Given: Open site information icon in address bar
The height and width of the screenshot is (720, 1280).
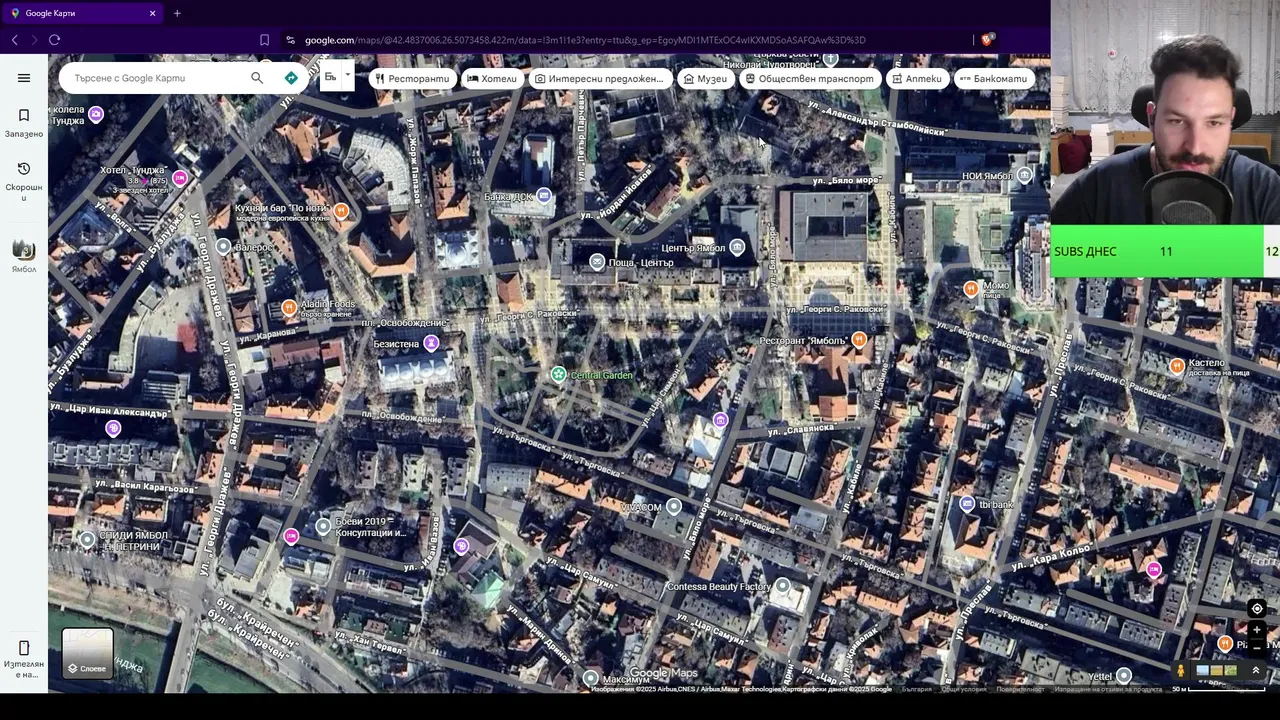Looking at the screenshot, I should [290, 40].
